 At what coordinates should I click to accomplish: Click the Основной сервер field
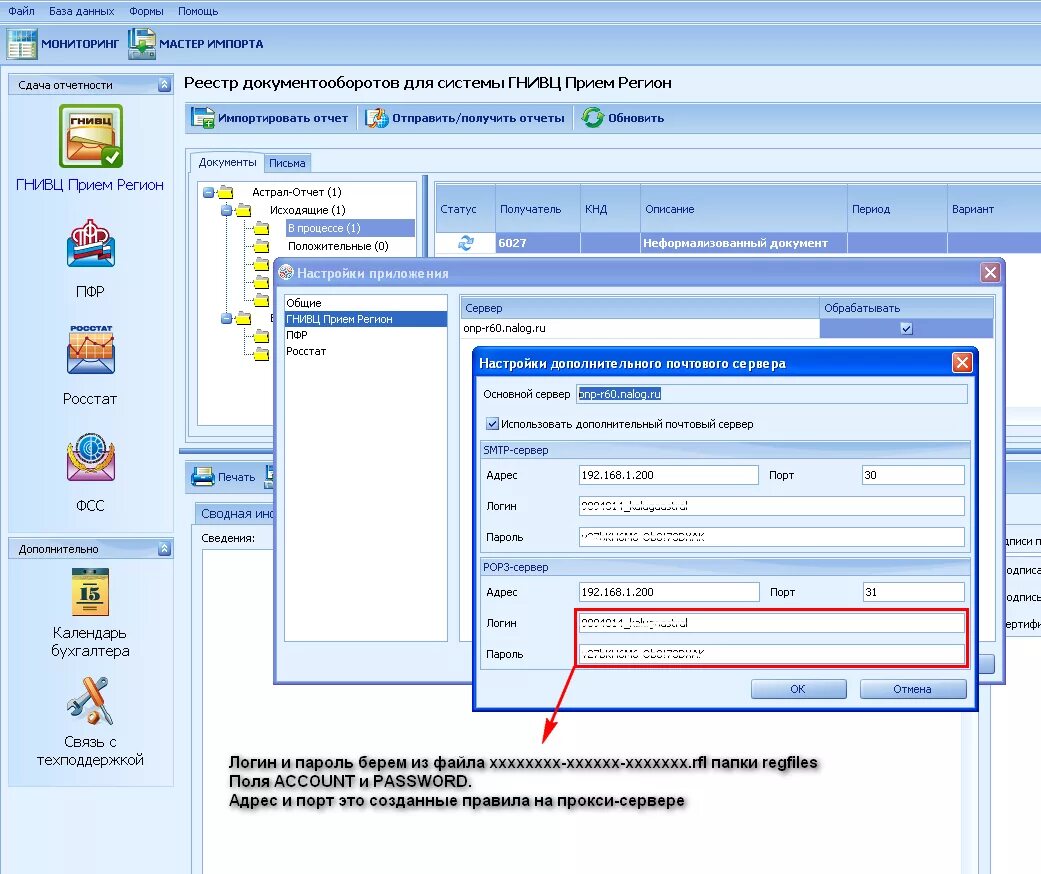tap(771, 394)
